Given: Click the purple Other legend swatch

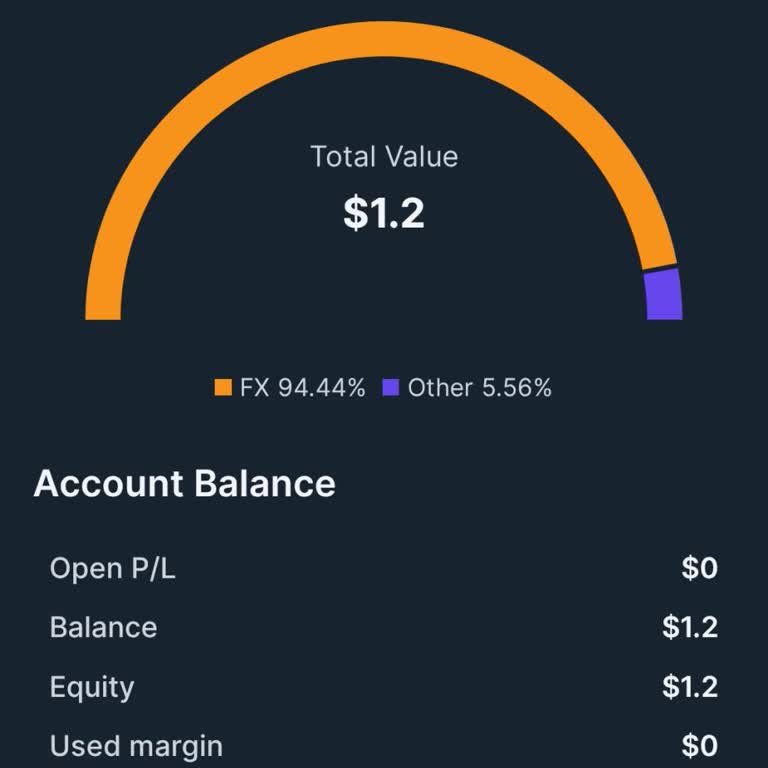Looking at the screenshot, I should pos(391,388).
